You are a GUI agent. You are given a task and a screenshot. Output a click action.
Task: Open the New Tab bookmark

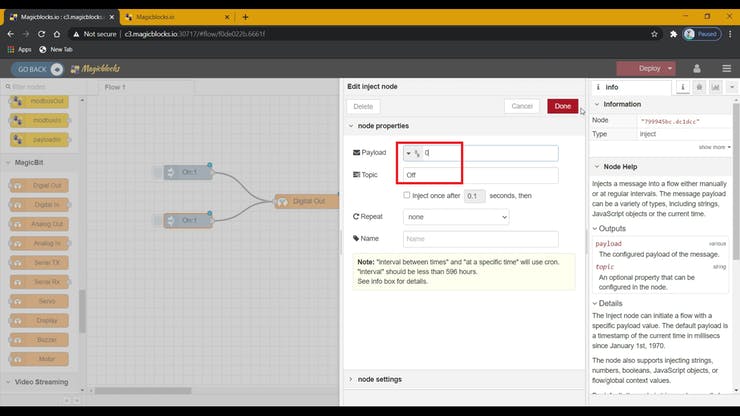pos(56,49)
